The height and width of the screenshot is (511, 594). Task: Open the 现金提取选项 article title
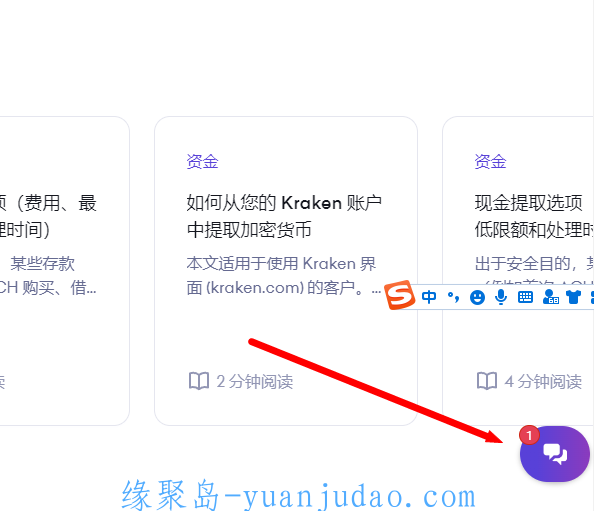click(x=528, y=203)
